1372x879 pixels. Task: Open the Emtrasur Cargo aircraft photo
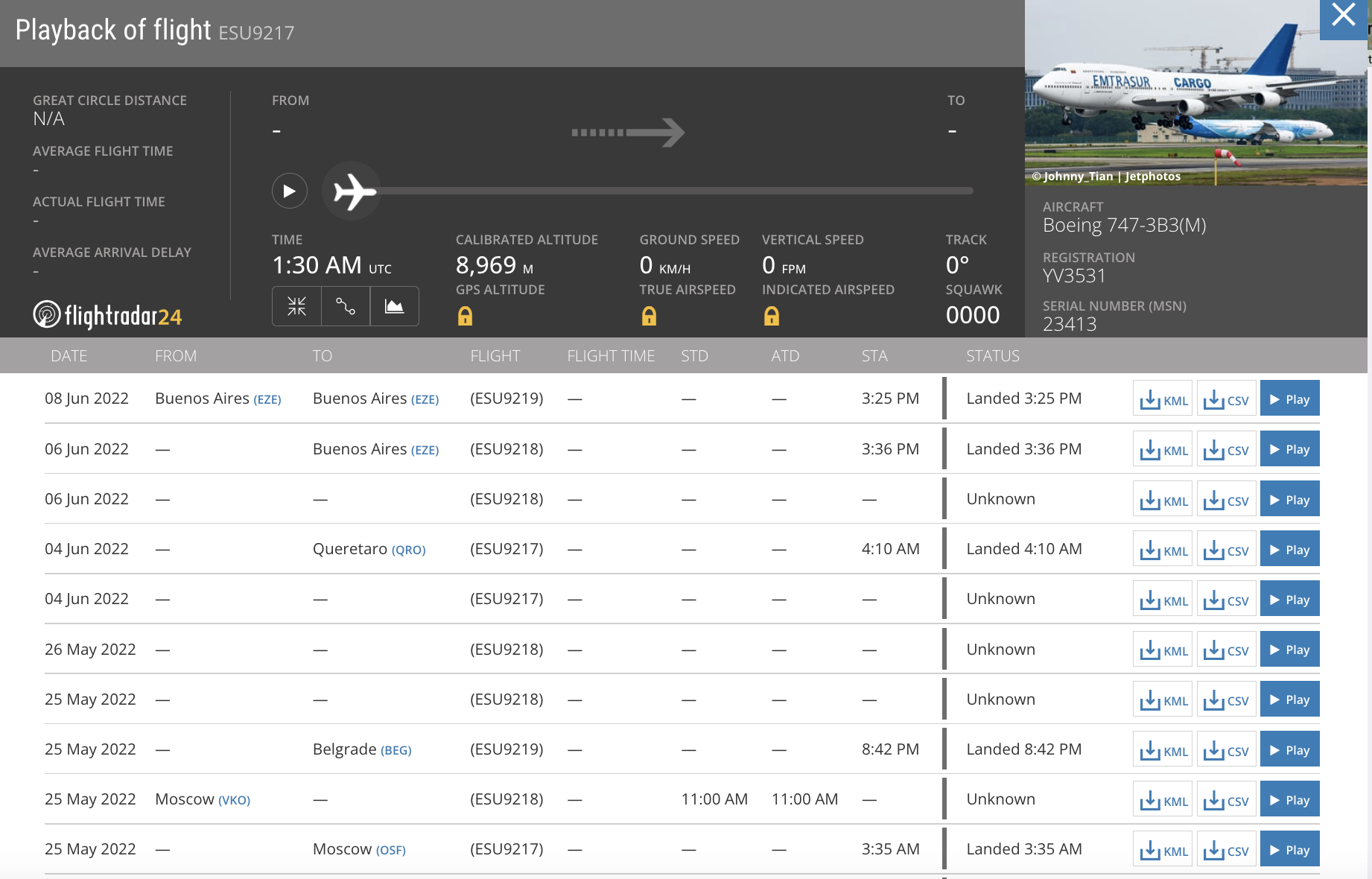pos(1195,93)
